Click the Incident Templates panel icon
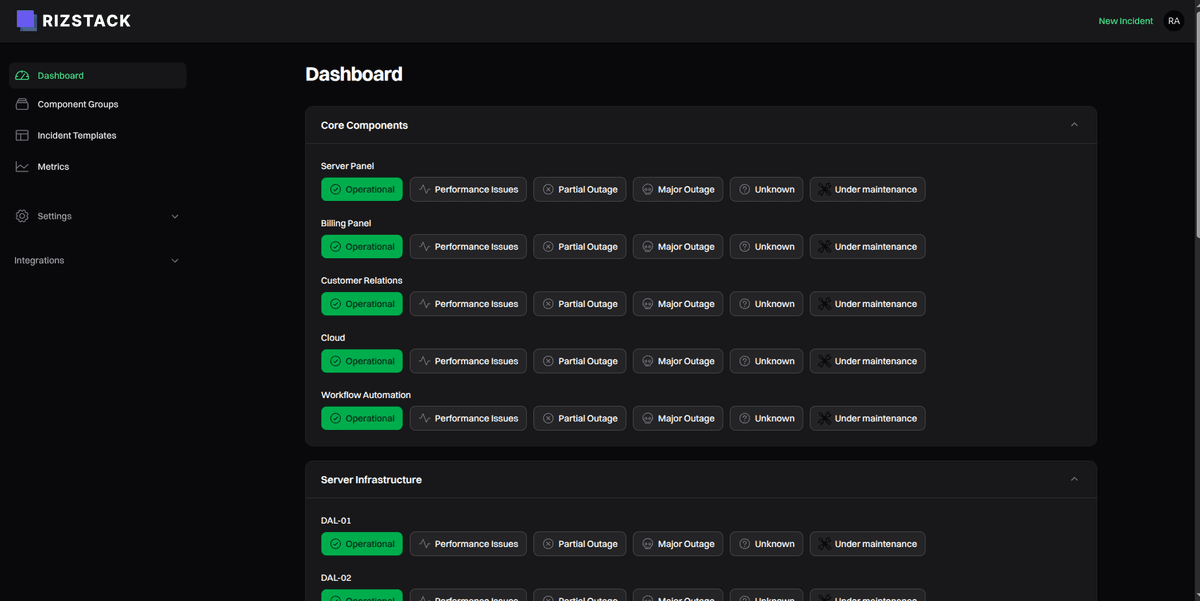1200x601 pixels. tap(22, 135)
